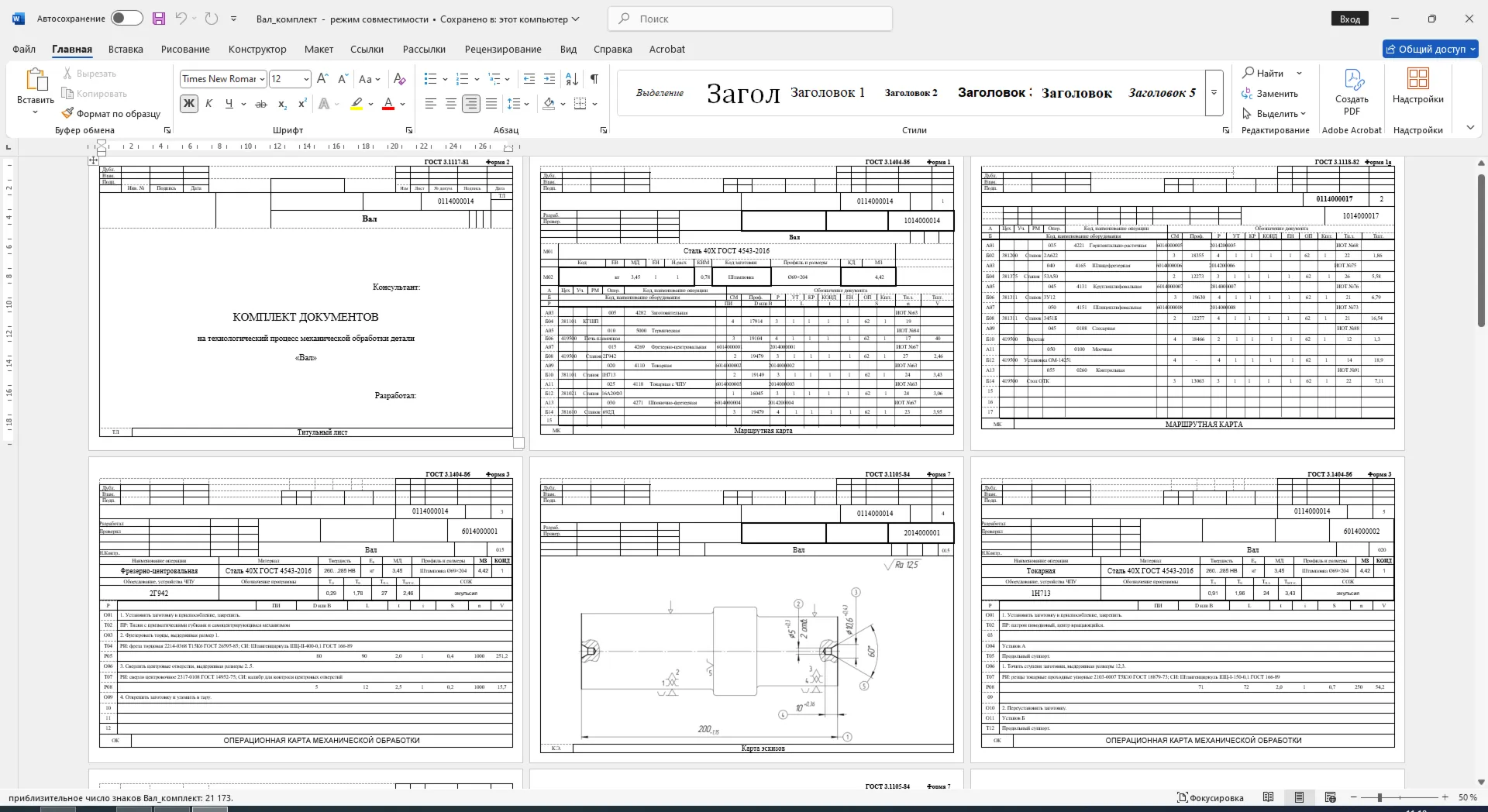This screenshot has width=1488, height=812.
Task: Click the save diskette icon
Action: click(159, 19)
